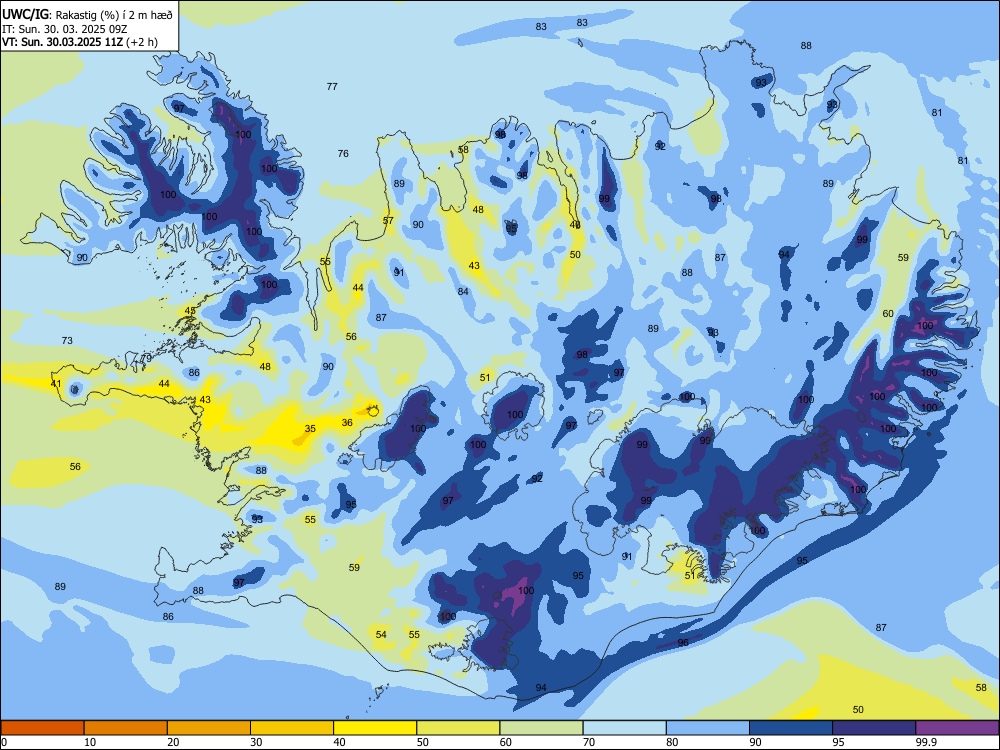The image size is (1000, 750).
Task: Click the humidity value 45 on the map
Action: click(x=190, y=311)
